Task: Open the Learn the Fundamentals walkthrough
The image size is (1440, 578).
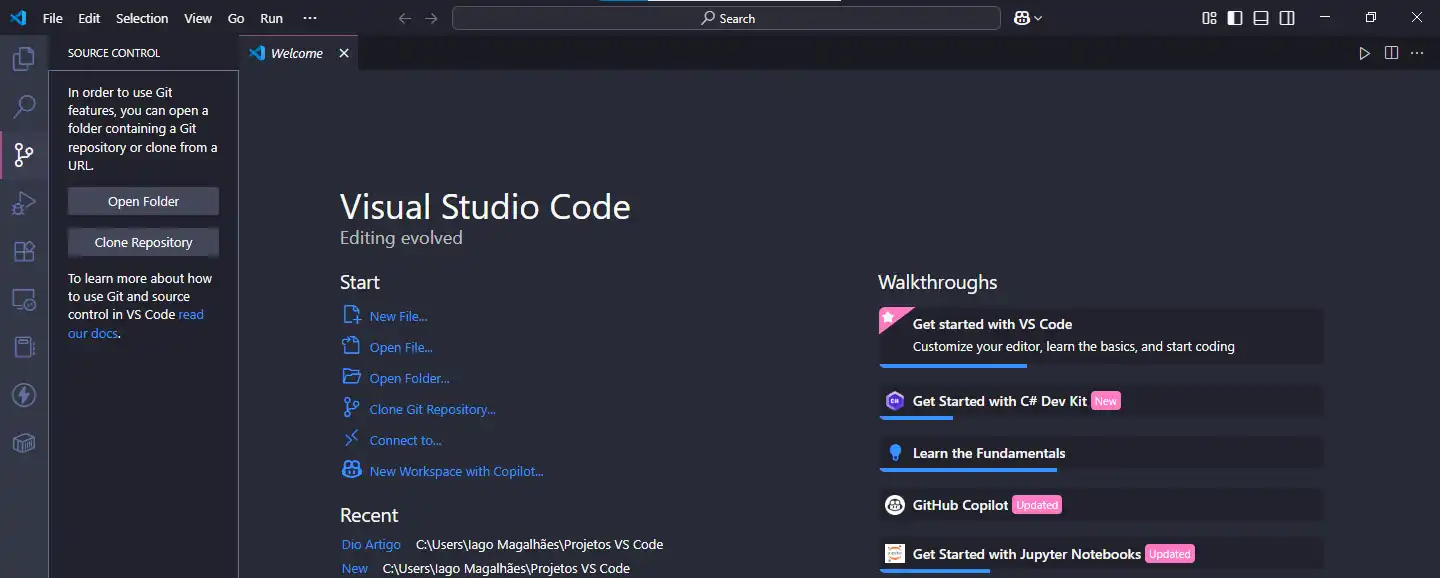Action: coord(1101,454)
